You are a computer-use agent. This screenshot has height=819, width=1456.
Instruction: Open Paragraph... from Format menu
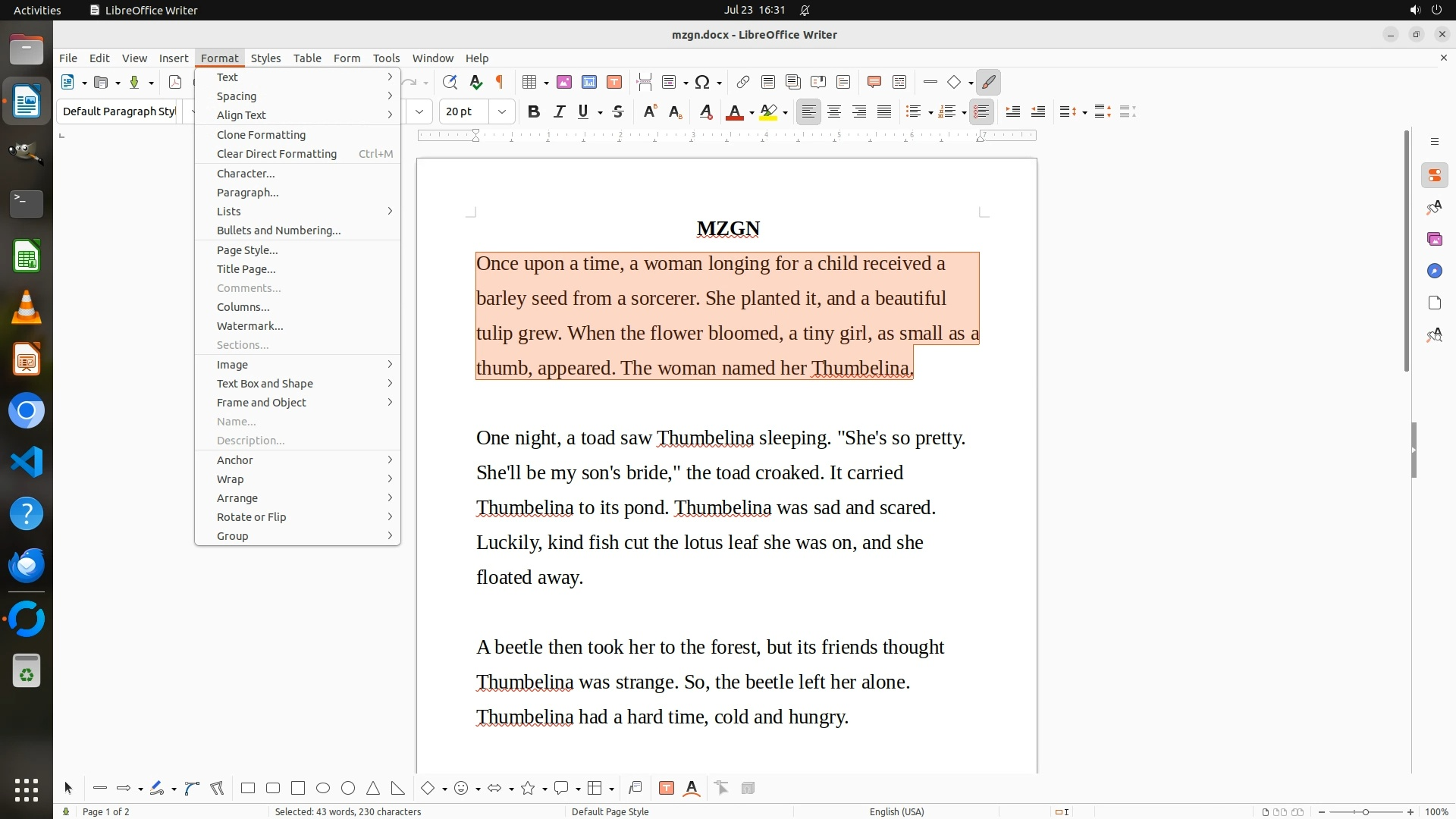coord(248,193)
